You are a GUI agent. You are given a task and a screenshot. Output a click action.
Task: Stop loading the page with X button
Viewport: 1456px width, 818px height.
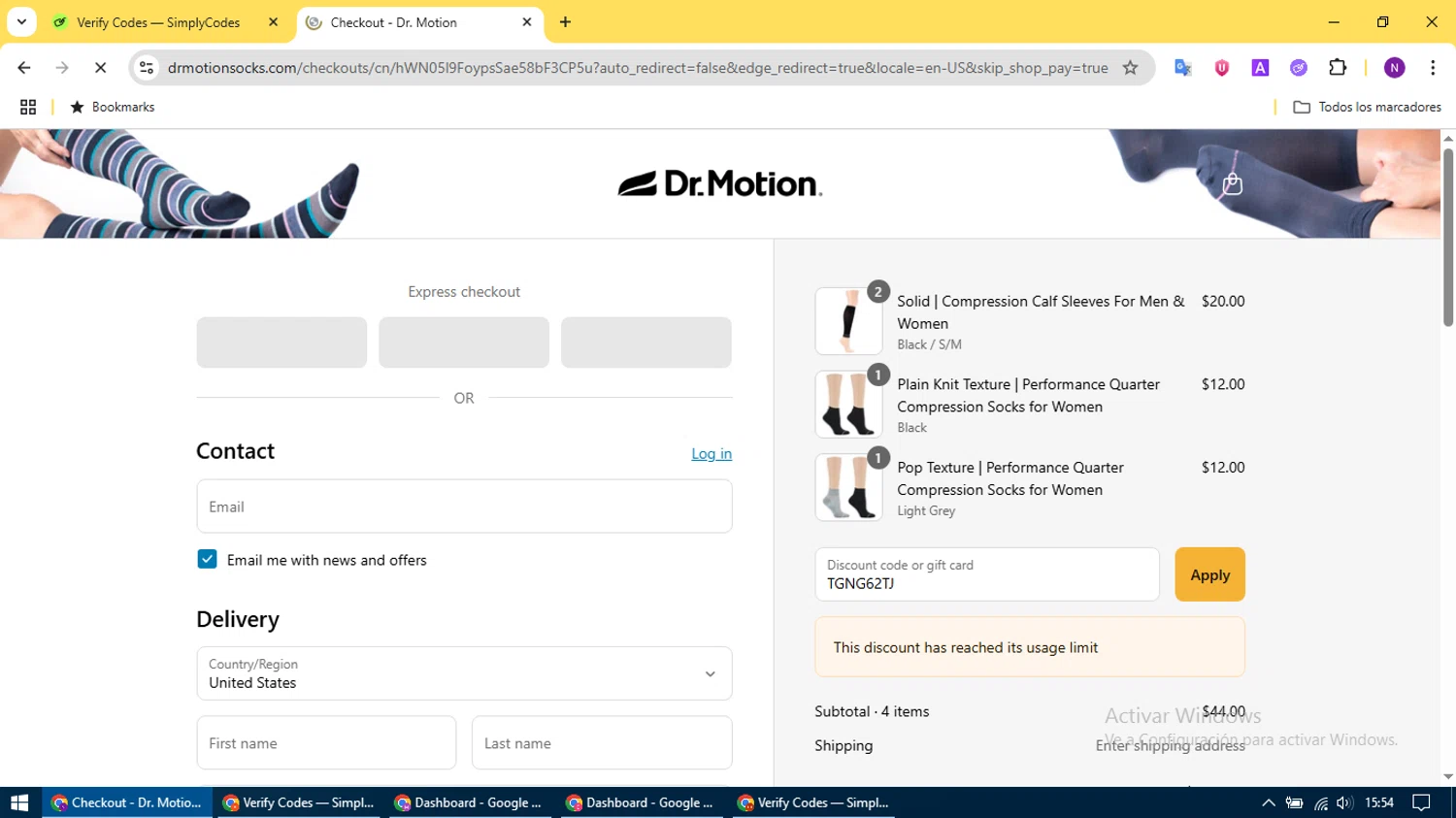[100, 68]
